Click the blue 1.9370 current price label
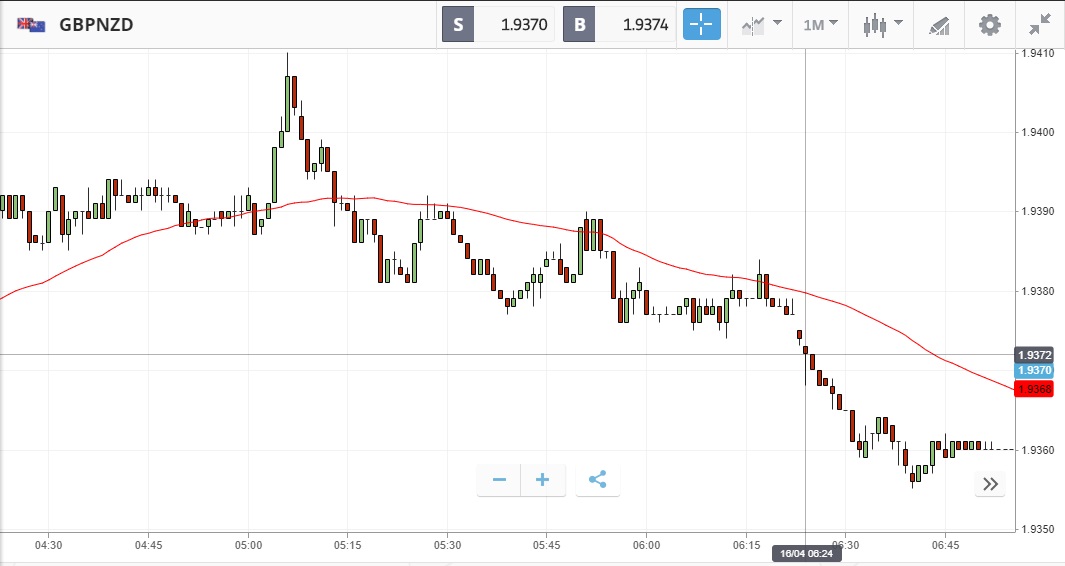Image resolution: width=1065 pixels, height=566 pixels. coord(1034,370)
